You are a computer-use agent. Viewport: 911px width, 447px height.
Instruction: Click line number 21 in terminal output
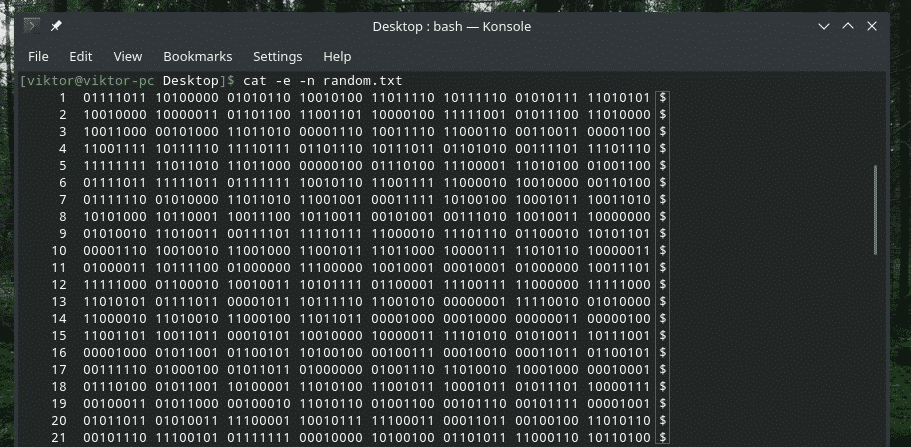pyautogui.click(x=57, y=437)
